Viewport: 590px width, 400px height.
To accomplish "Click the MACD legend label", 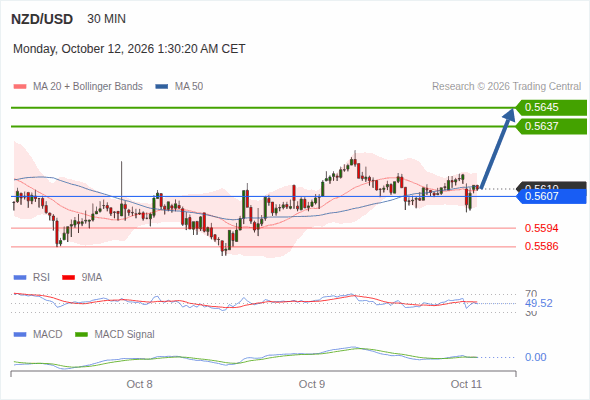I will (x=48, y=335).
